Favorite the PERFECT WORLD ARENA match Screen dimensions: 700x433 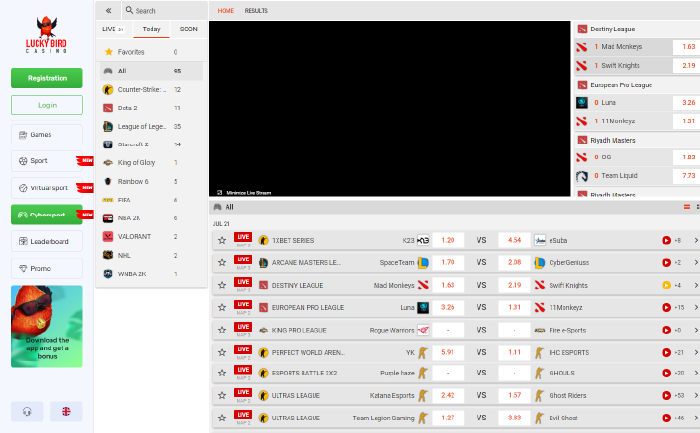[222, 353]
